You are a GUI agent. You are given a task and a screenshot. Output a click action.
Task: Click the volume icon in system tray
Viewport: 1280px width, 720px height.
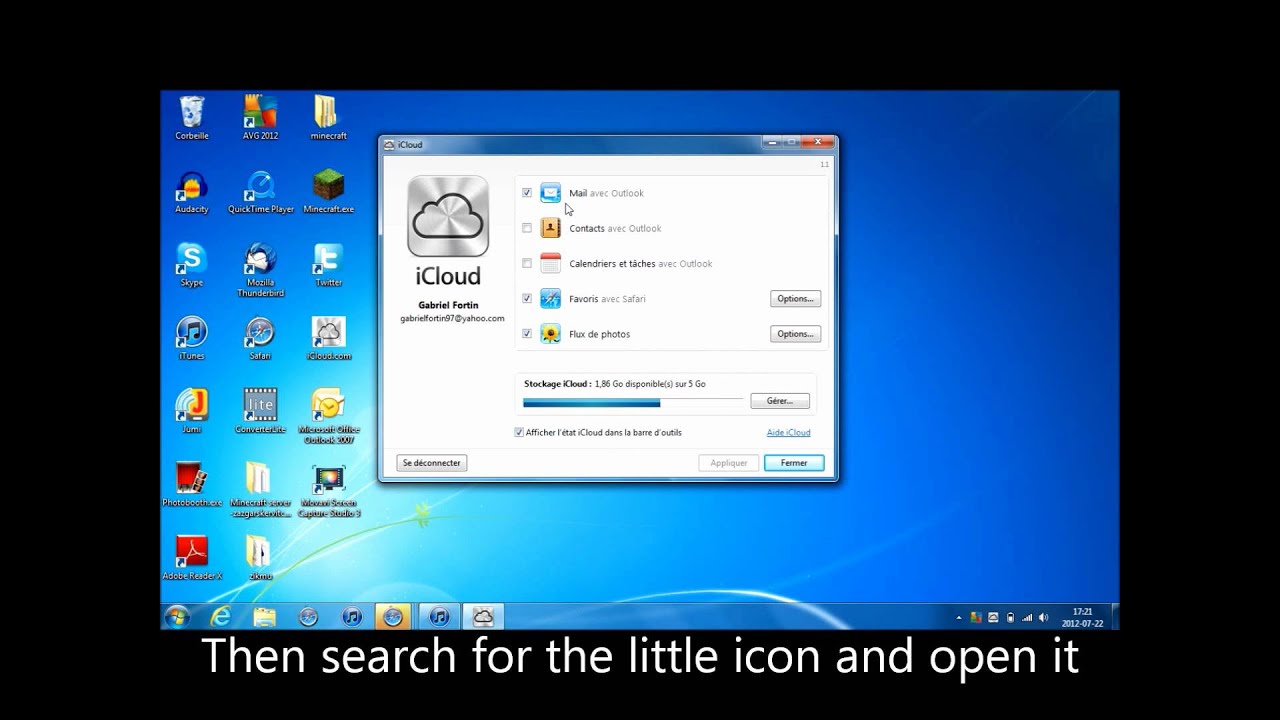(x=1043, y=618)
